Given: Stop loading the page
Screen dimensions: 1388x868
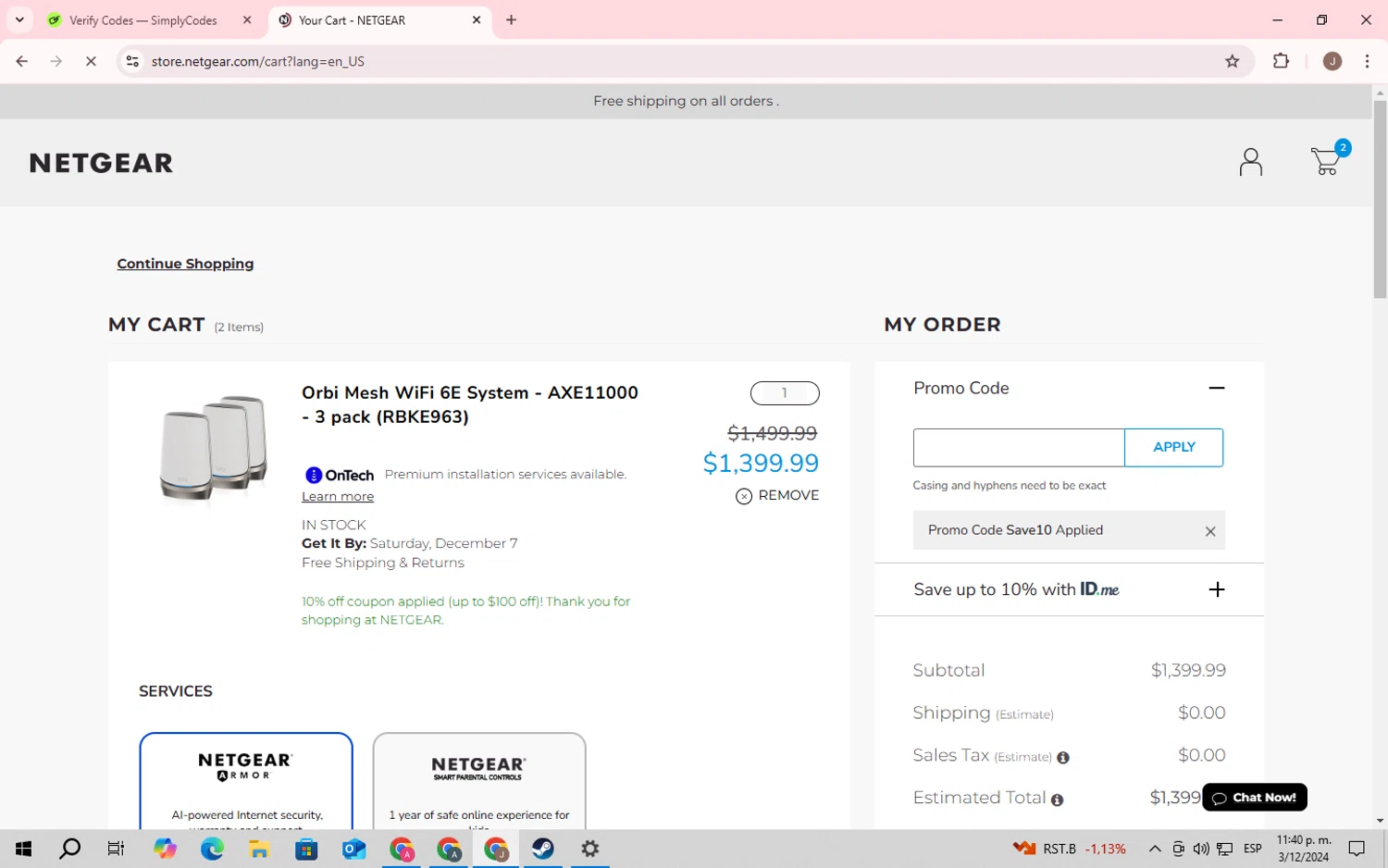Looking at the screenshot, I should [x=91, y=61].
